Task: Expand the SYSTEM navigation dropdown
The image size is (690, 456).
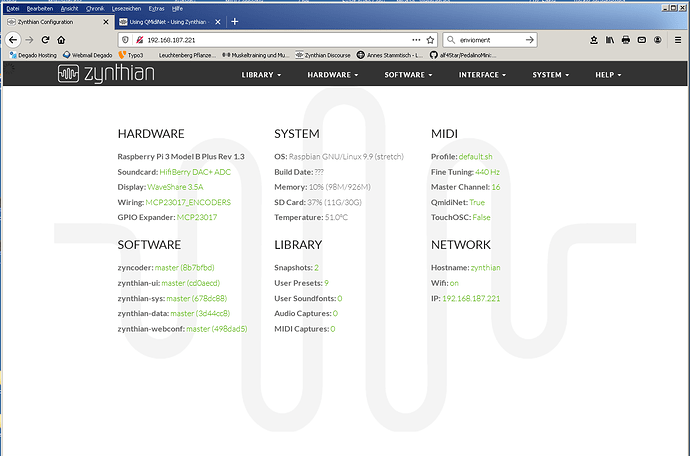Action: click(551, 75)
